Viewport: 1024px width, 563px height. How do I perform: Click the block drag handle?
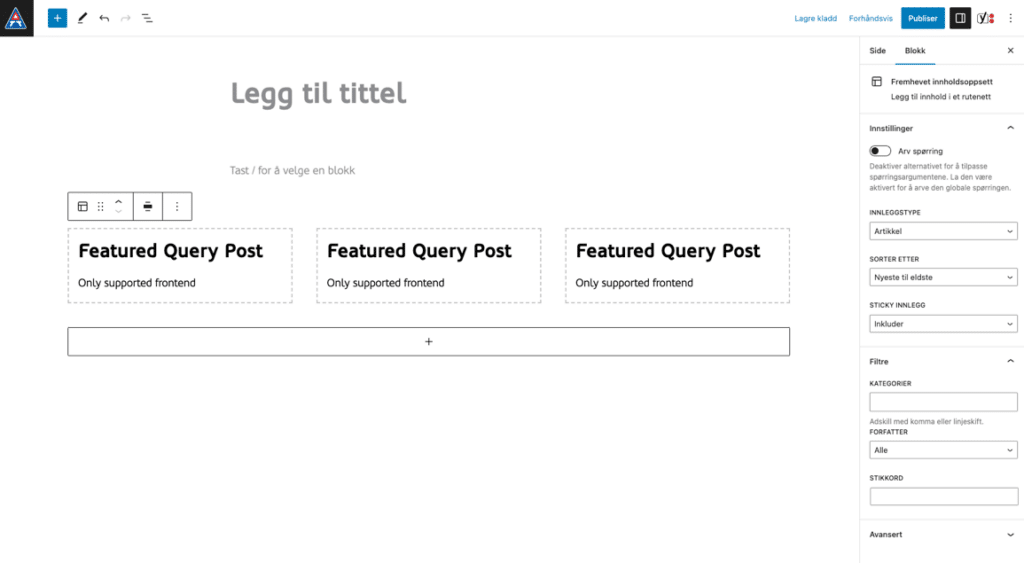coord(100,206)
